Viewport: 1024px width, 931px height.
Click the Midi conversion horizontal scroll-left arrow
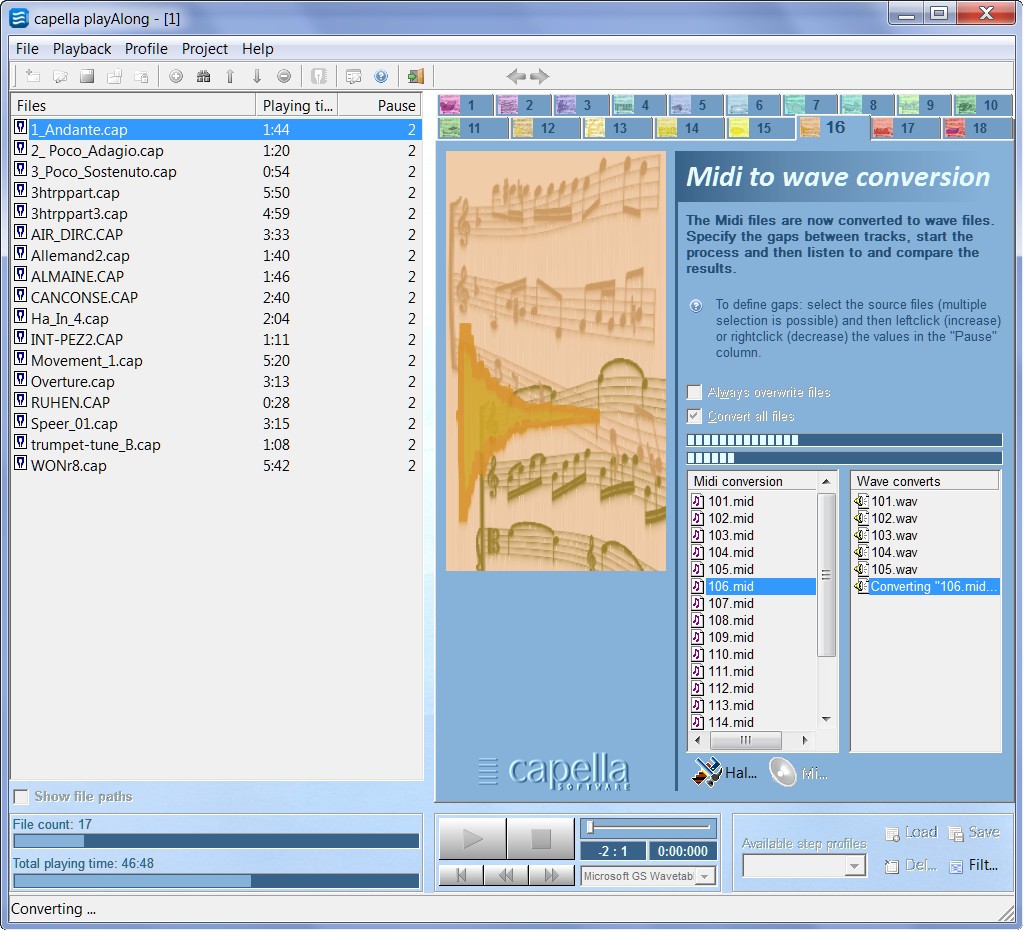[x=698, y=740]
